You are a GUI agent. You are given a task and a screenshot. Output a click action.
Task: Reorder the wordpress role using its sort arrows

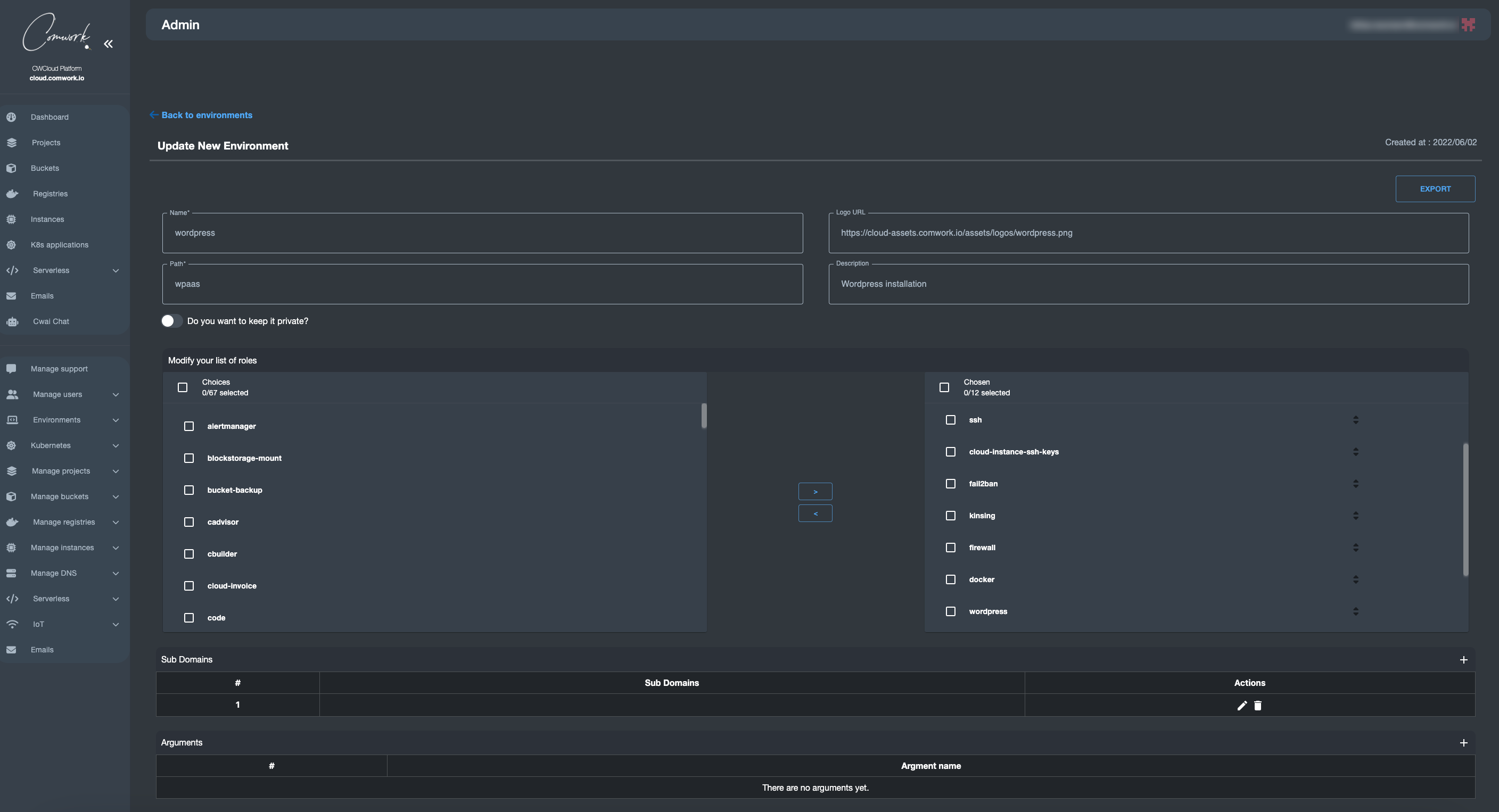[1356, 612]
